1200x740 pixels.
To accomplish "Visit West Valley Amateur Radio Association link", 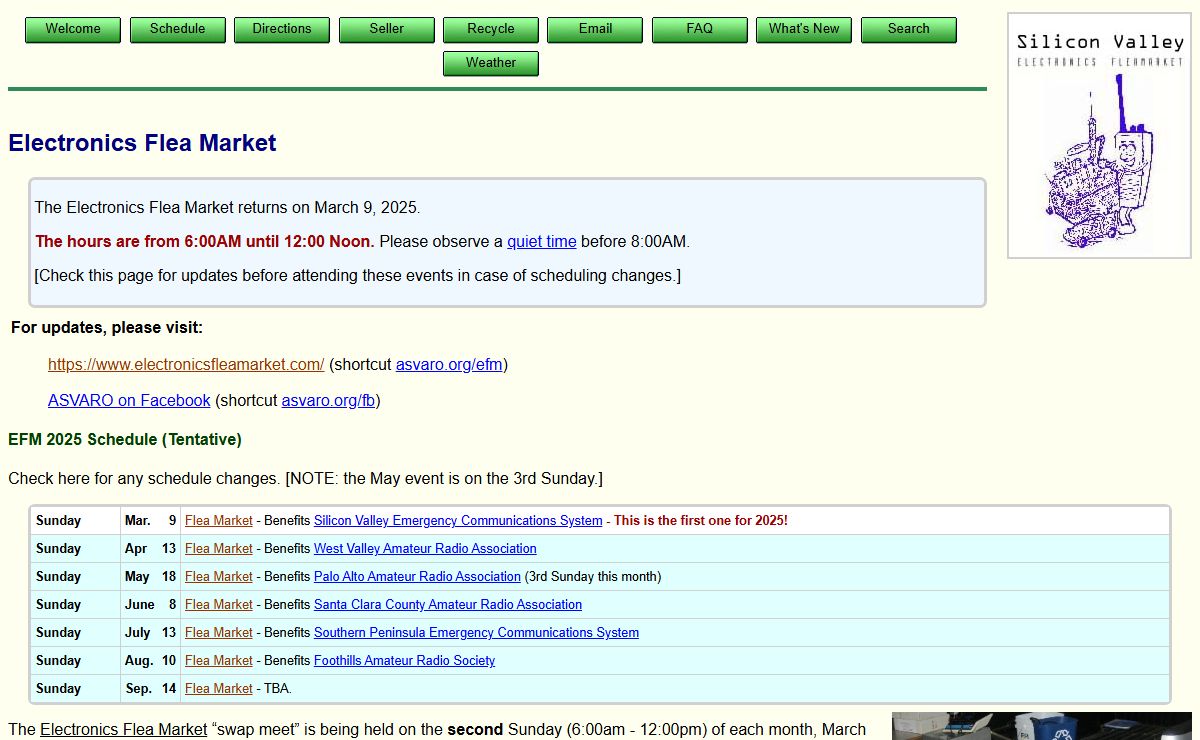I will 425,549.
